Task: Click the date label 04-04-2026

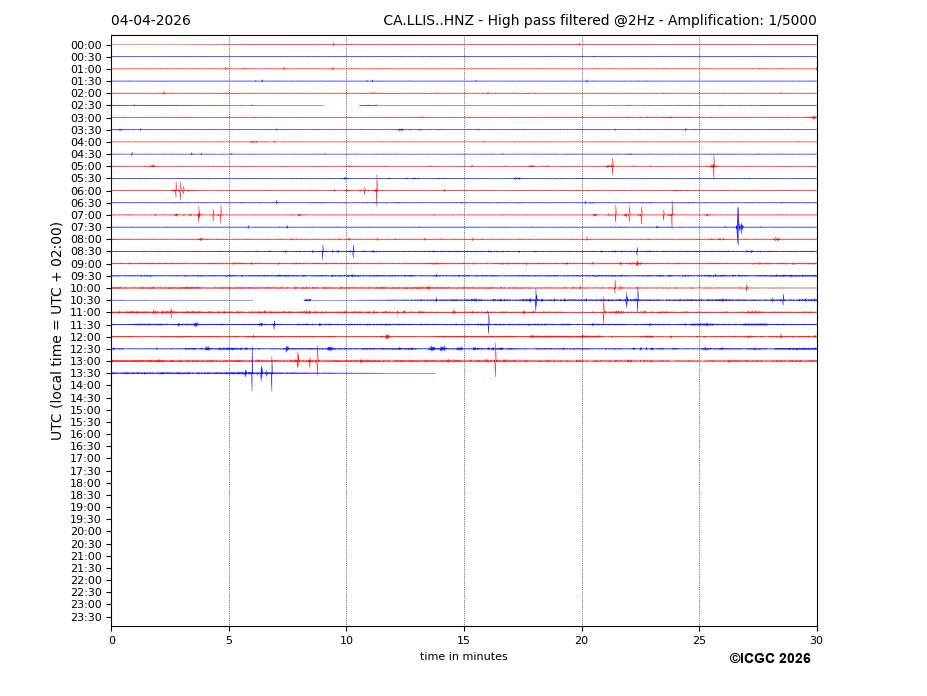Action: pos(150,21)
